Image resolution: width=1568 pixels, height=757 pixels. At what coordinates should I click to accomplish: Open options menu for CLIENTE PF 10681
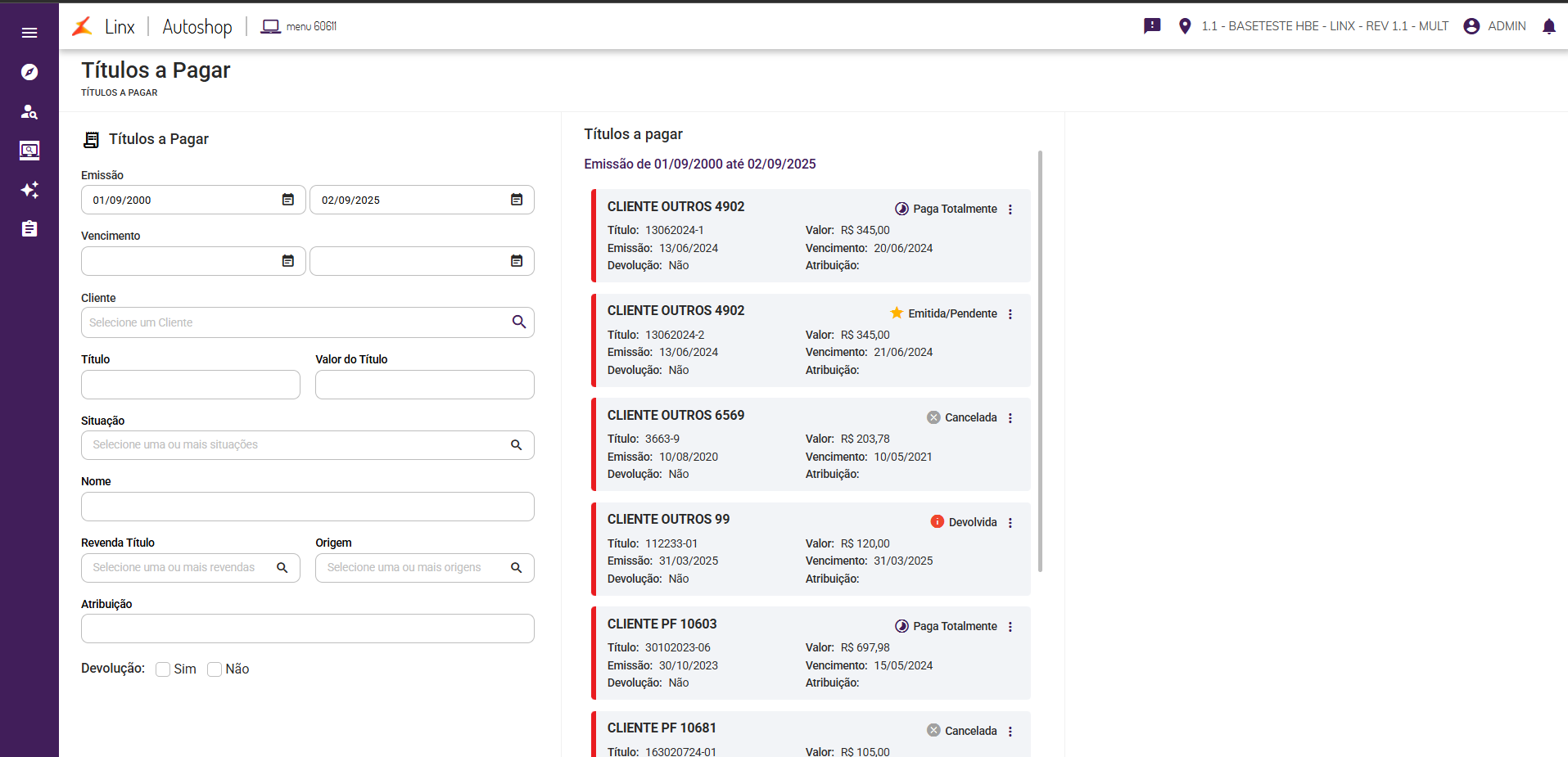(x=1010, y=732)
